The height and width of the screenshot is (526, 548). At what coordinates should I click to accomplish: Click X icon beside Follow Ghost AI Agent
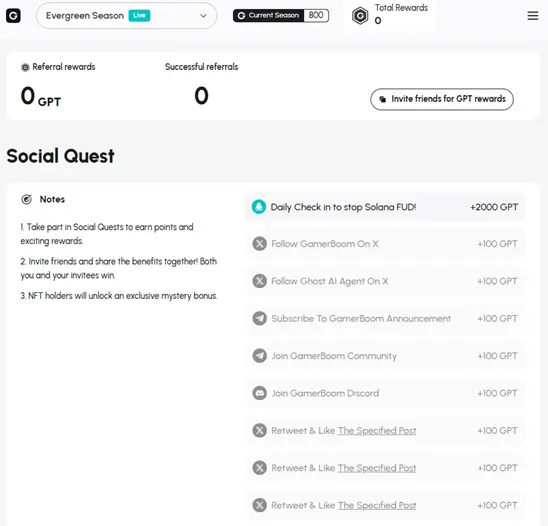click(x=260, y=281)
